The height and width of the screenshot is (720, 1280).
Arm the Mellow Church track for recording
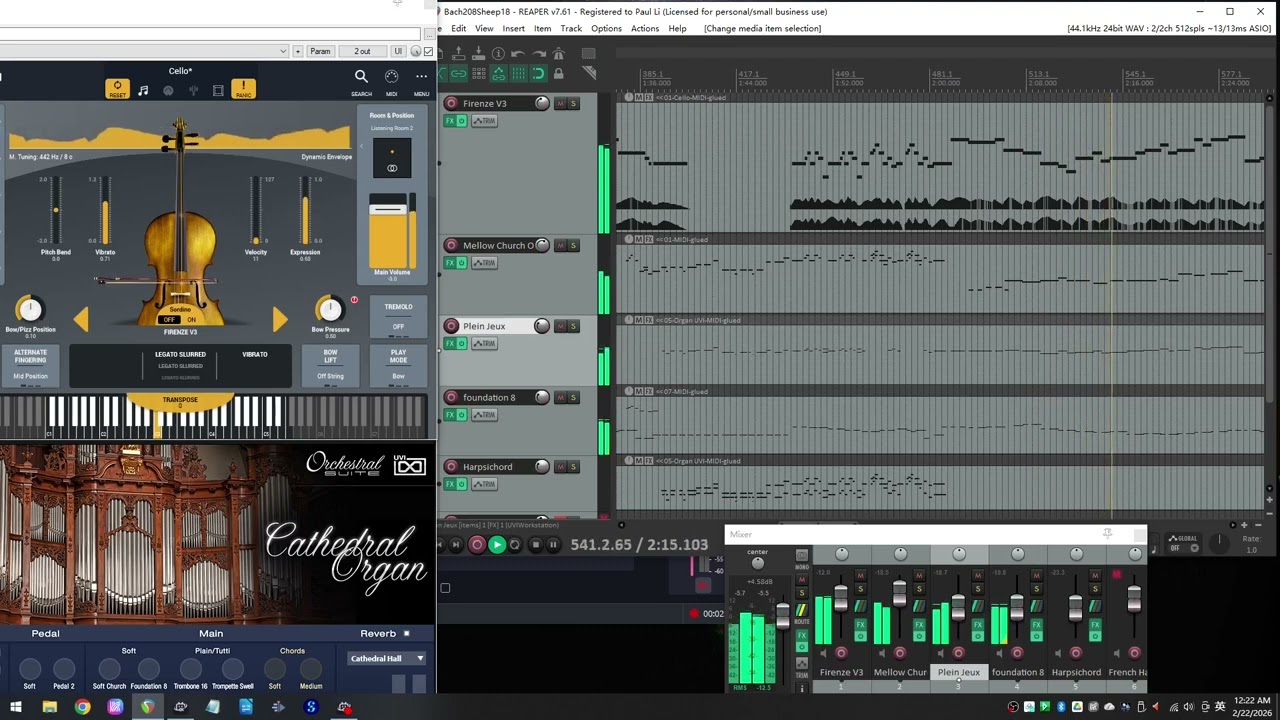pyautogui.click(x=451, y=245)
